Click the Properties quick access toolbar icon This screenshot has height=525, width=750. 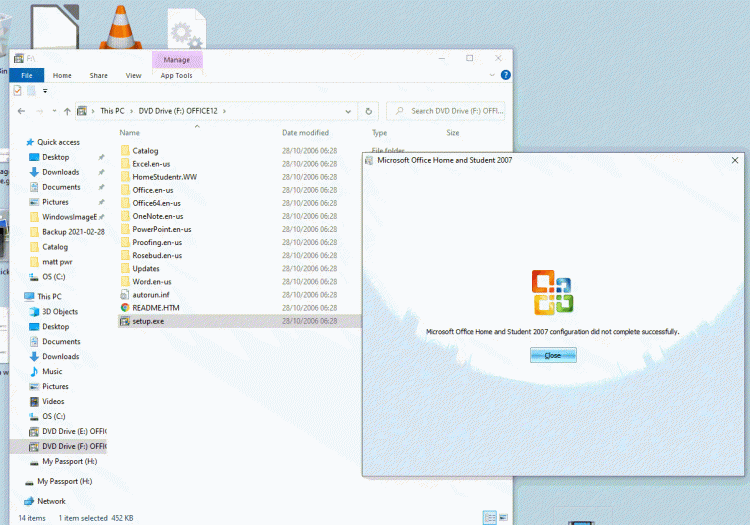pyautogui.click(x=18, y=90)
